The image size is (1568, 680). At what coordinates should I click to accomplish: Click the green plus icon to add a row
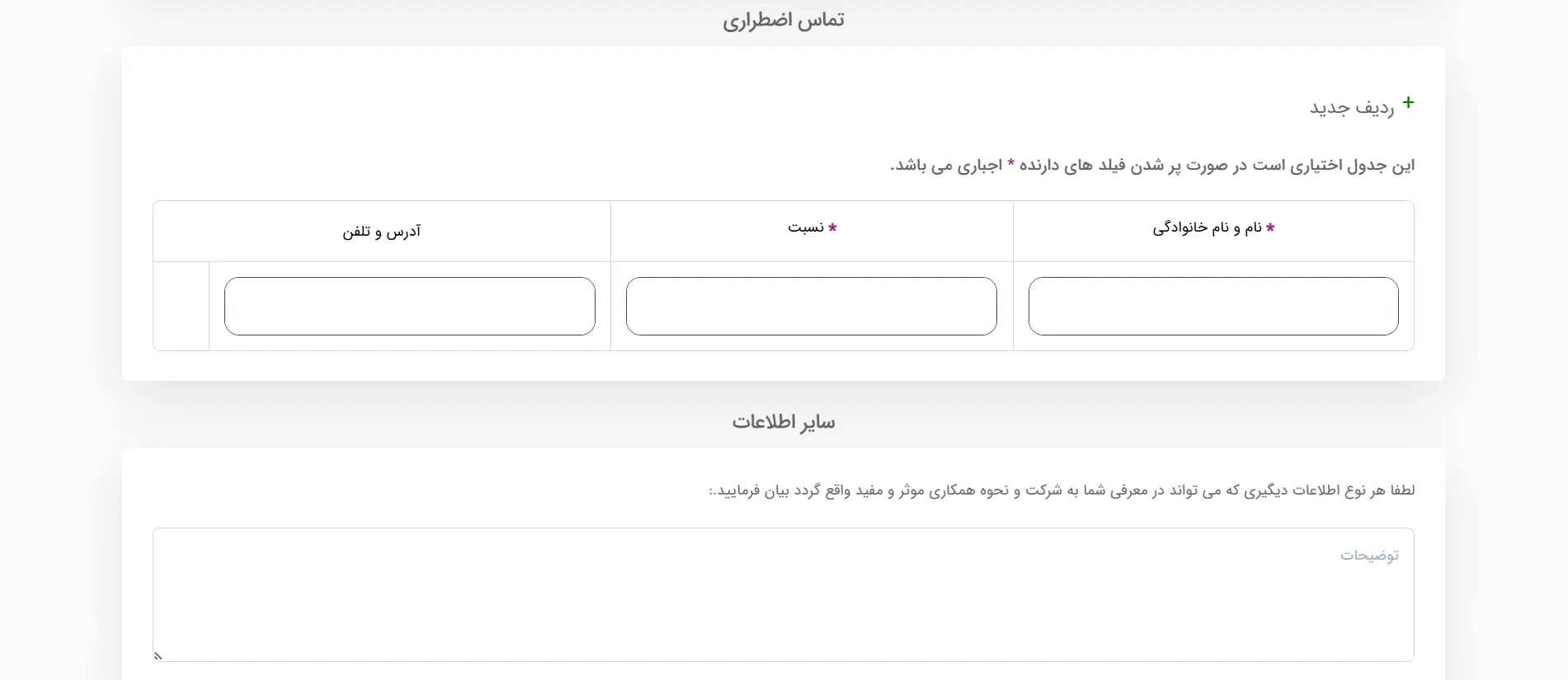click(x=1408, y=103)
